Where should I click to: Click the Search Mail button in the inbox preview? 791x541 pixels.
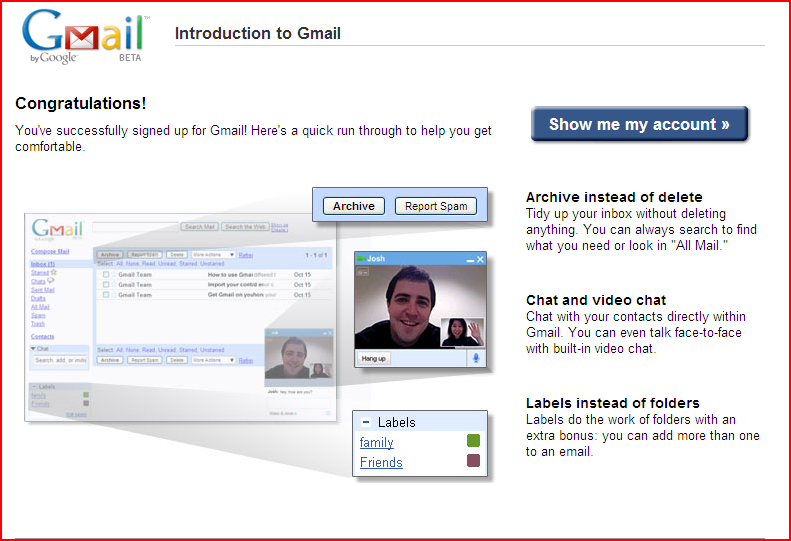pos(199,227)
